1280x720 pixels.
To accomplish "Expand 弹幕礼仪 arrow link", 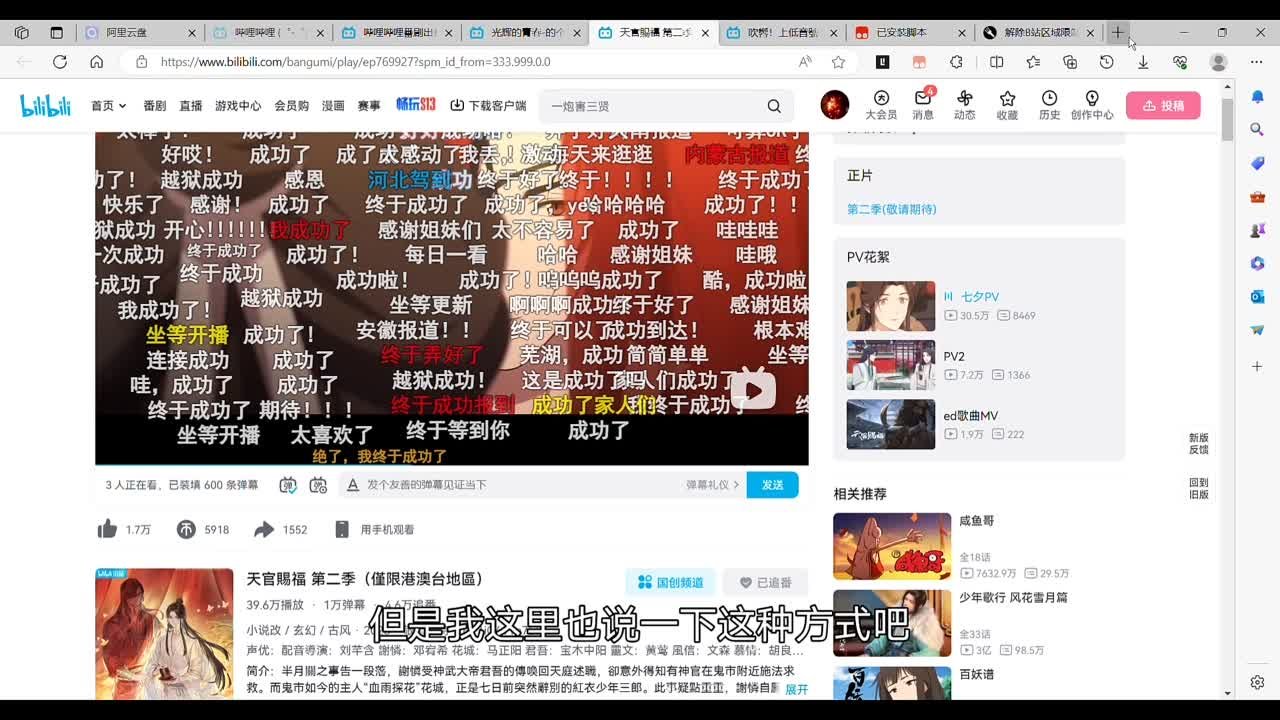I will click(x=713, y=485).
